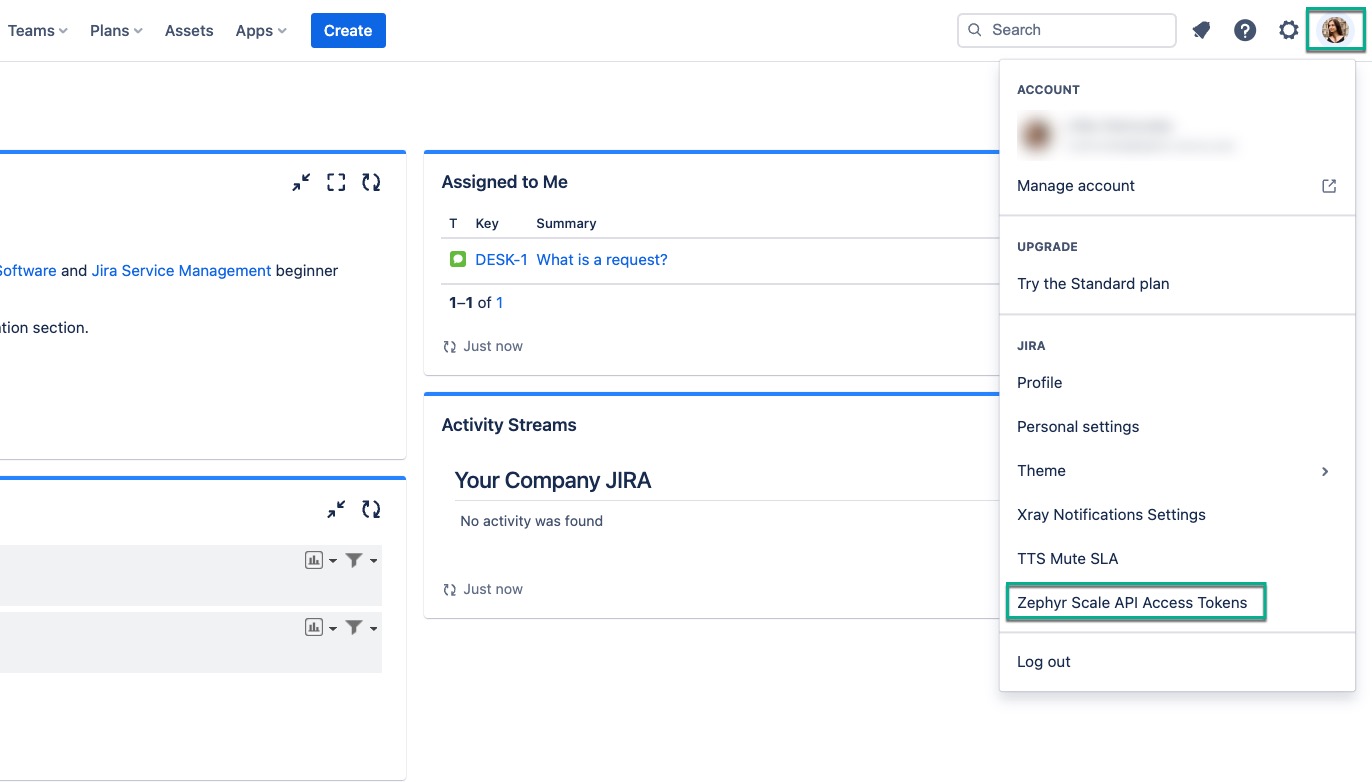Click the user profile avatar

(x=1335, y=31)
